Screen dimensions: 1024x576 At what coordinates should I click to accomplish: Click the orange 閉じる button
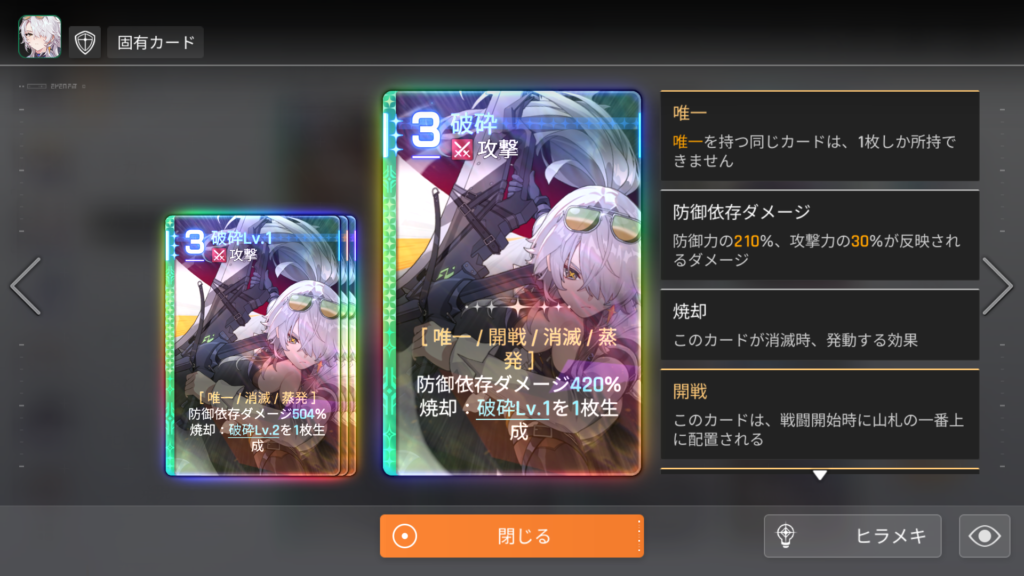tap(512, 536)
